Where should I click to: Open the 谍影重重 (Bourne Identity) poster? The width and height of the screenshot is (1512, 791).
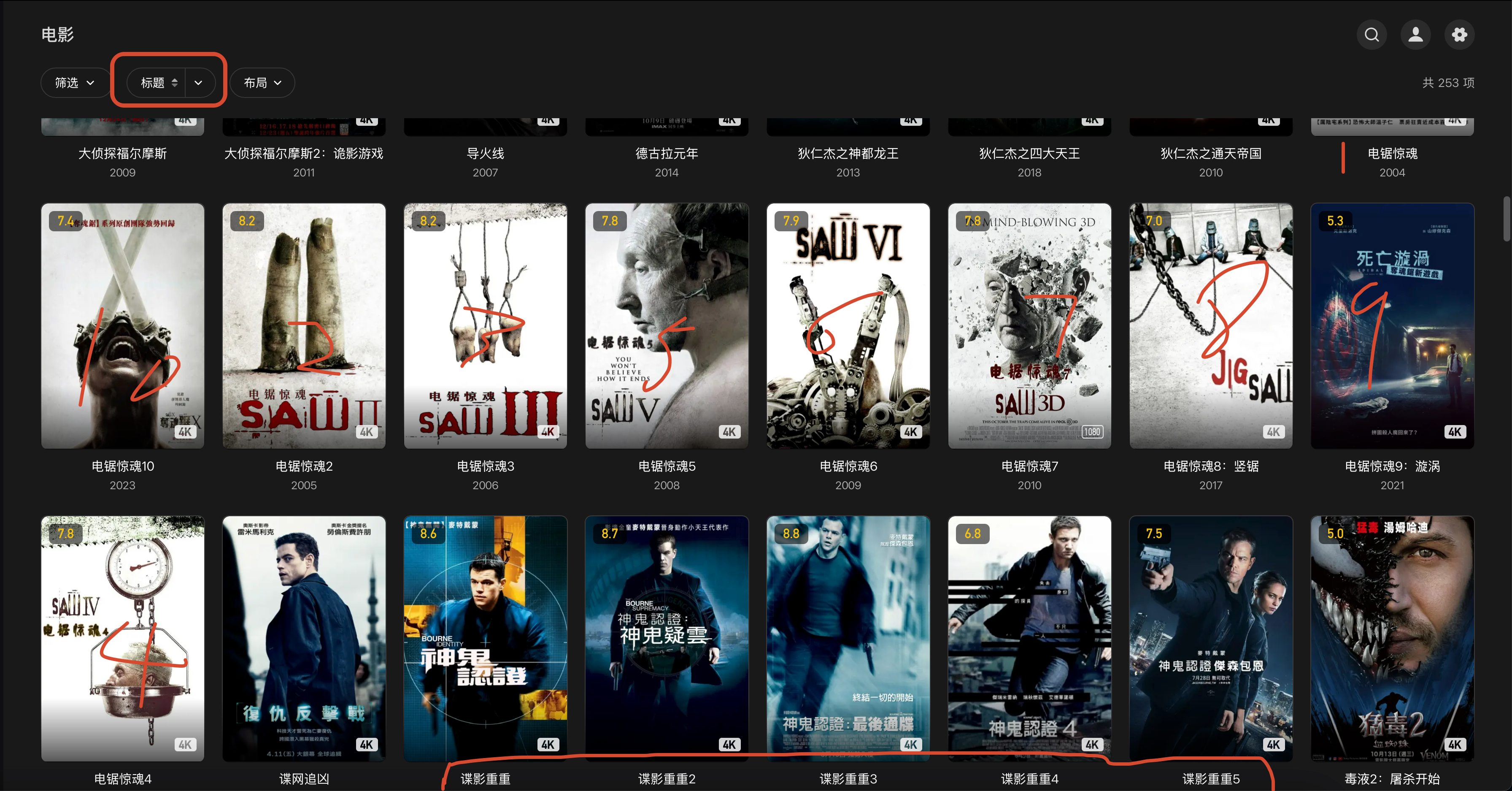486,639
